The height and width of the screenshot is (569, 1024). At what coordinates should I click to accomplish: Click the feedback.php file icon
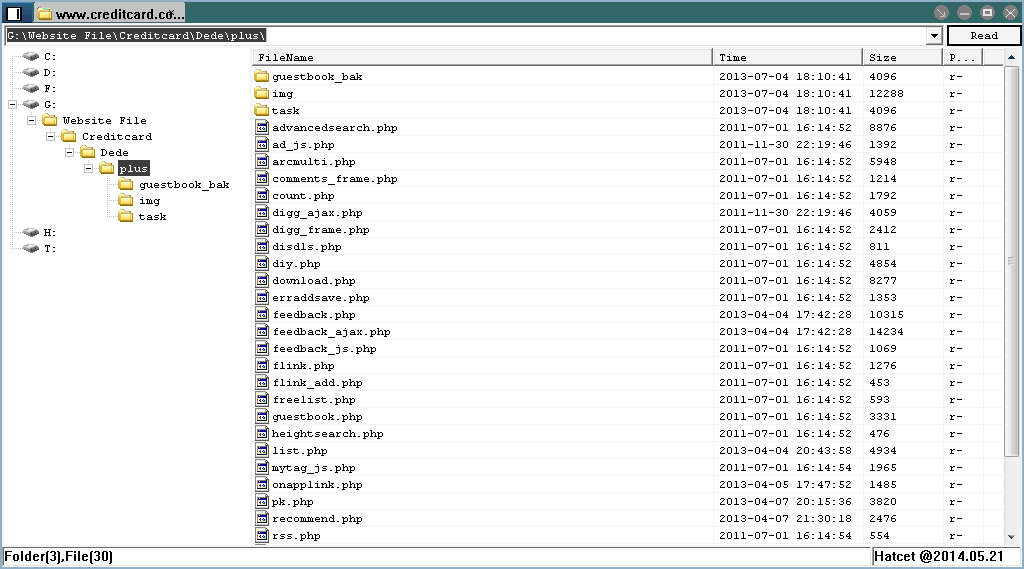[x=262, y=314]
